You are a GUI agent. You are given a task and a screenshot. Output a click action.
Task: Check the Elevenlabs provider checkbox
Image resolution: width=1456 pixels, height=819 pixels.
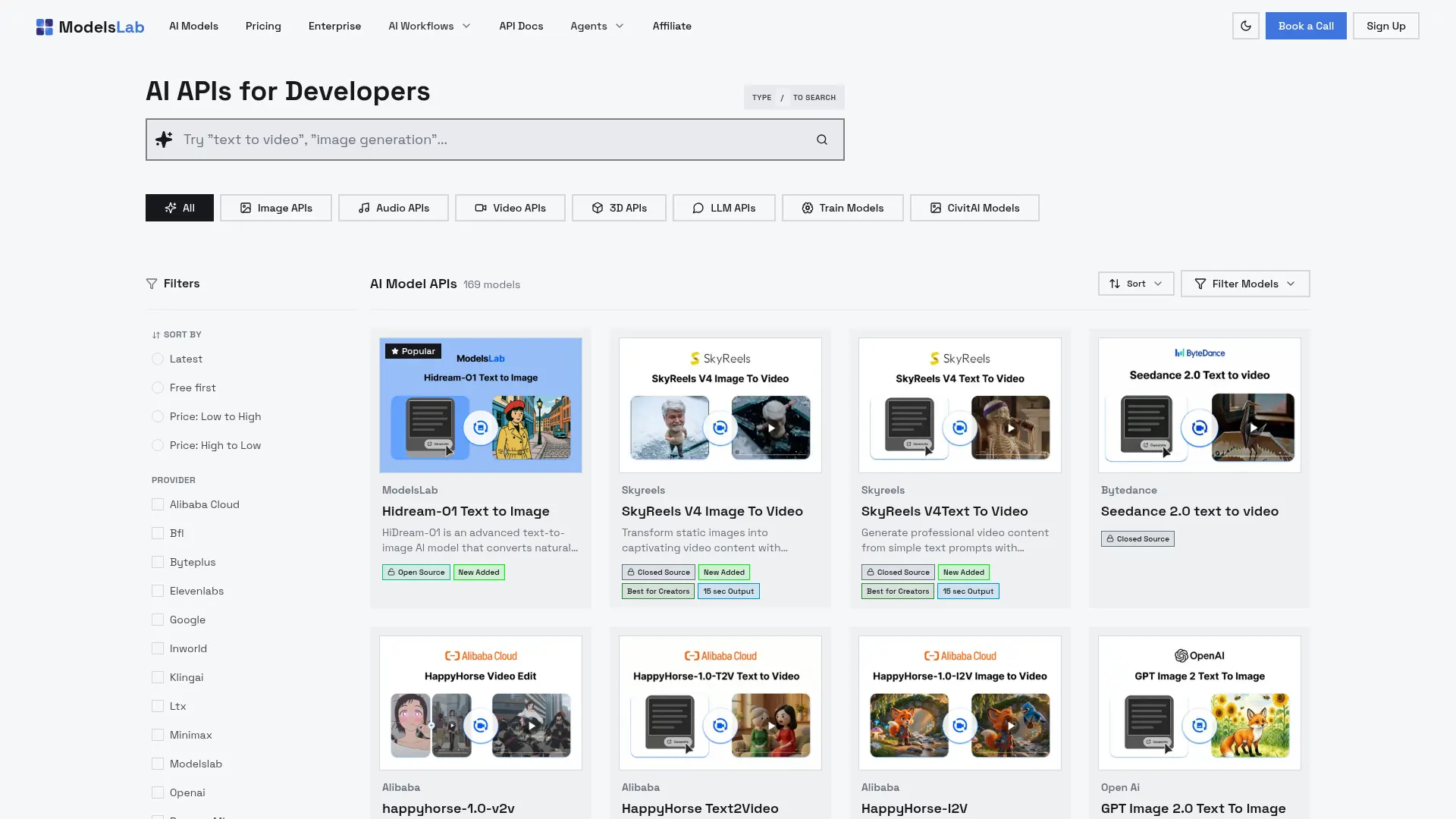pos(158,591)
